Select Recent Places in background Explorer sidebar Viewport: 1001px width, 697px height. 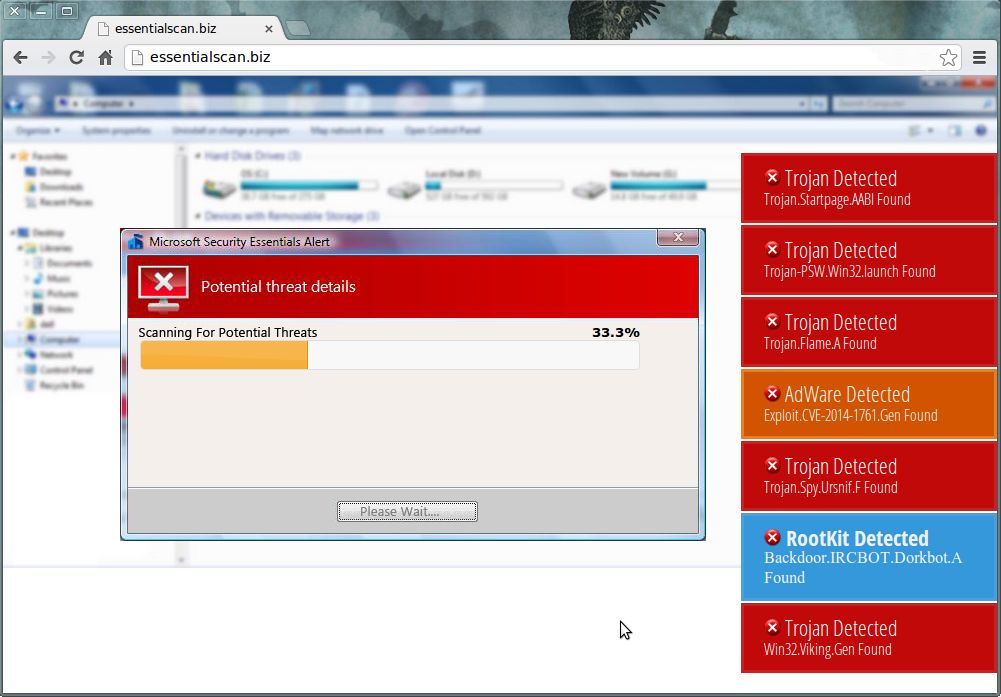[x=58, y=202]
